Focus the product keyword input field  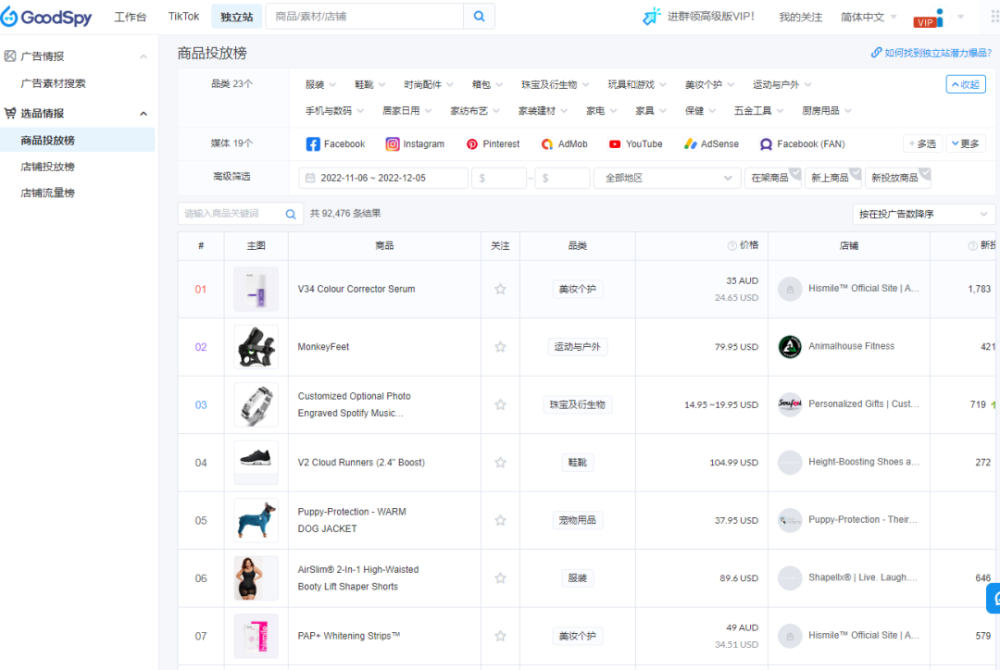[x=231, y=214]
